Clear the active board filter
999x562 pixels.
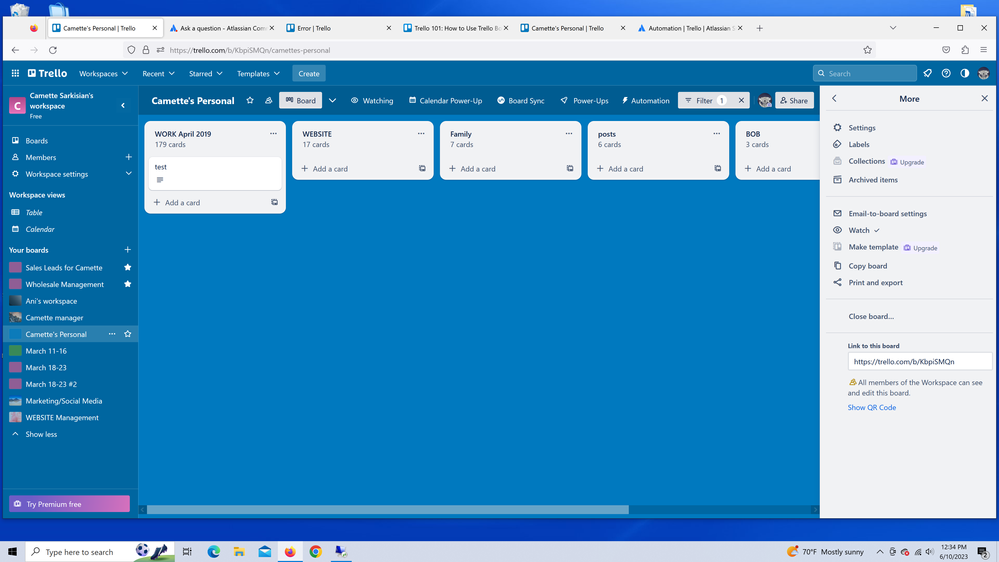tap(741, 101)
